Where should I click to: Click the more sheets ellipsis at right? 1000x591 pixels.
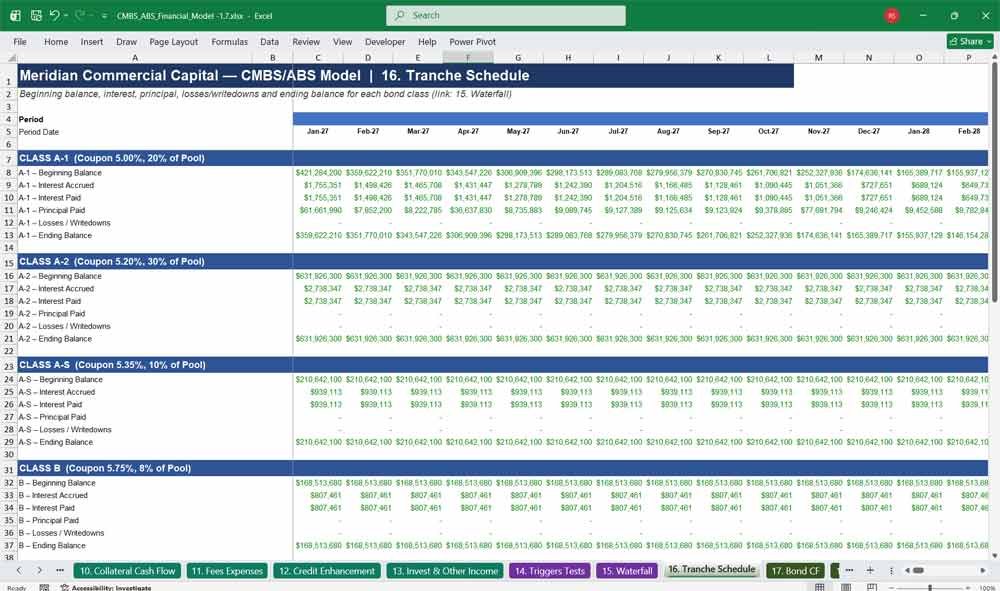tap(849, 571)
